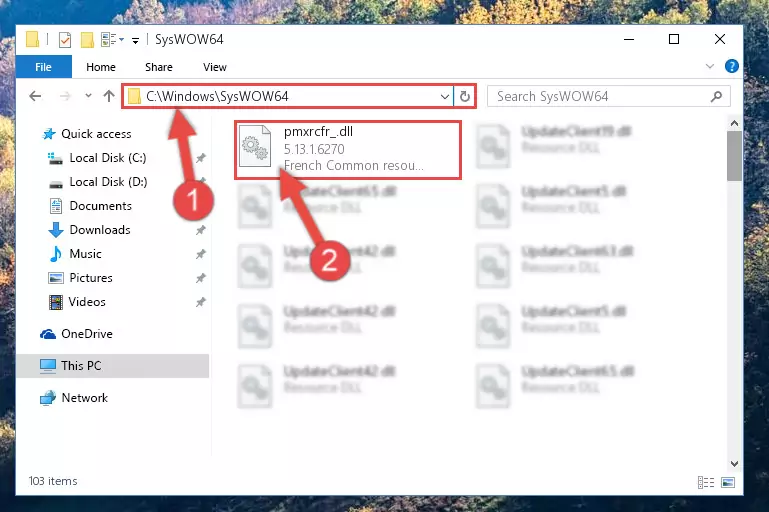The image size is (769, 512).
Task: Select the pmxrcfr_.dll file
Action: pos(348,150)
